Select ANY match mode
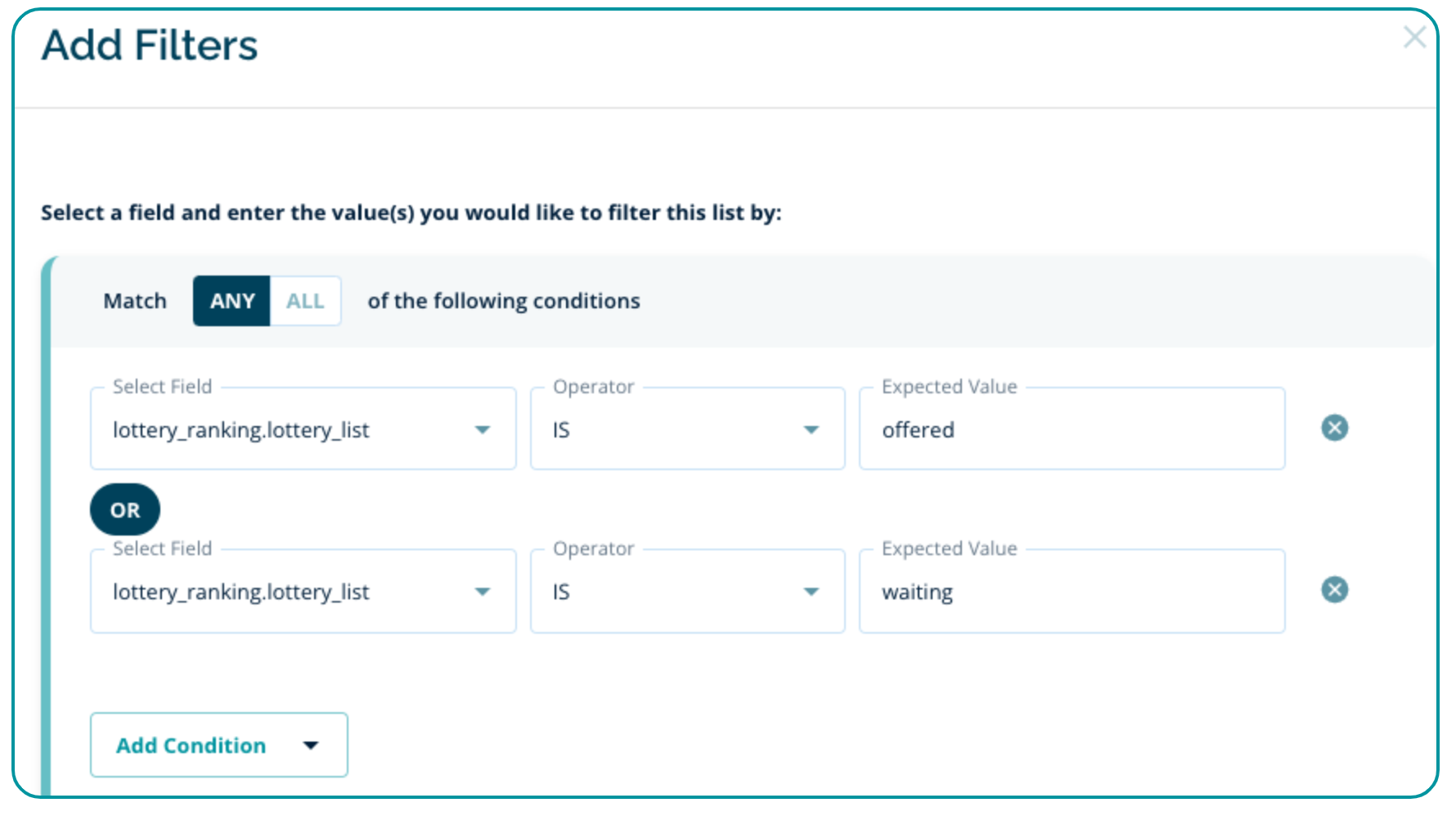Screen dimensions: 1456x816 tap(232, 301)
